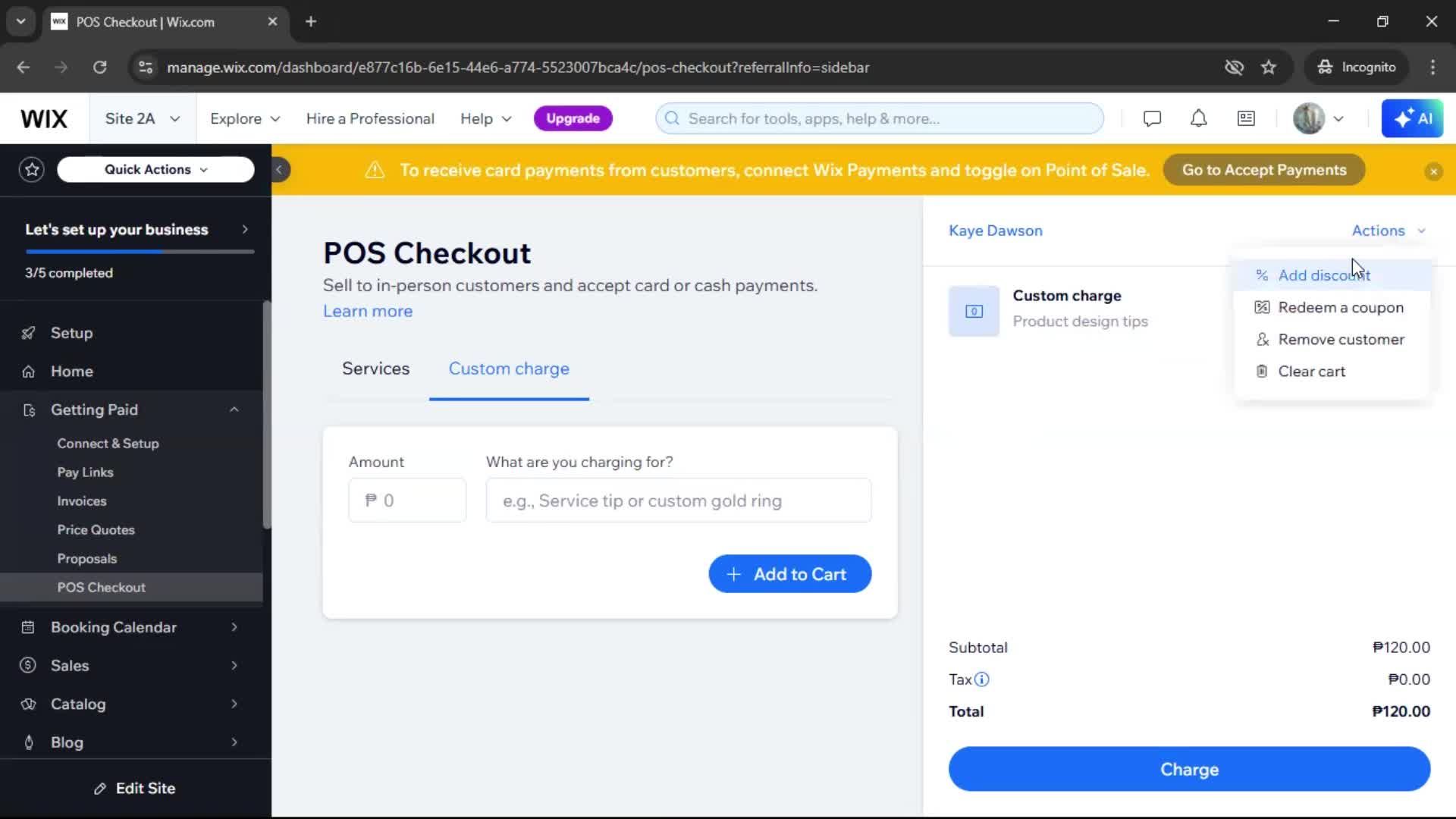Click the purple Upgrade button
The height and width of the screenshot is (819, 1456).
(x=573, y=118)
